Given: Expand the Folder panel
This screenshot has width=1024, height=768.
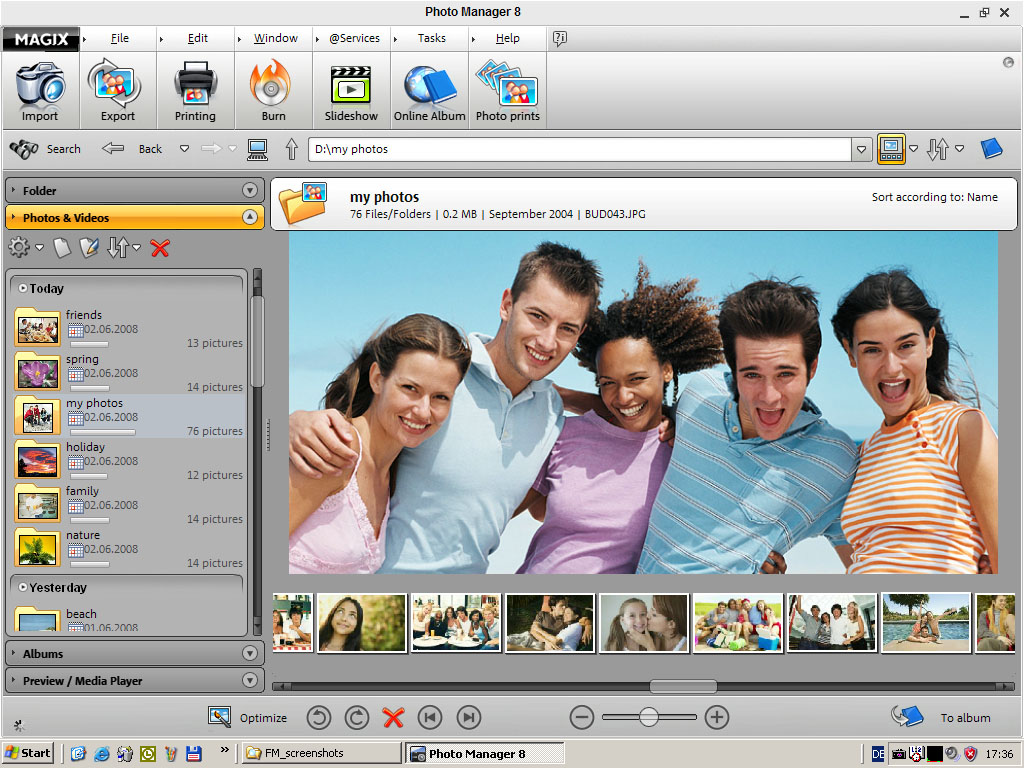Looking at the screenshot, I should pyautogui.click(x=247, y=189).
